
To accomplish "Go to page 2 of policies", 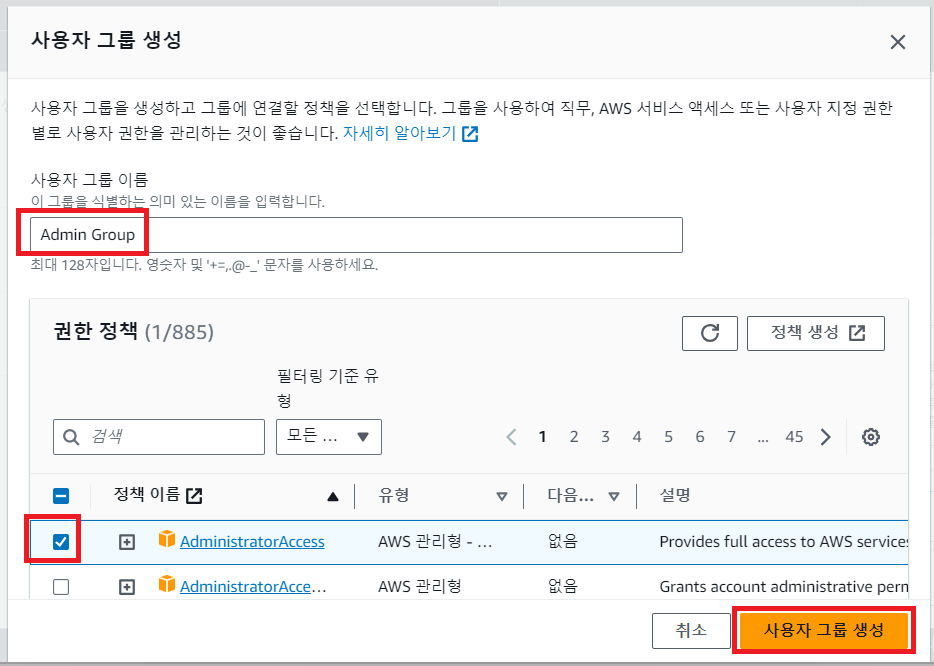I will [574, 437].
